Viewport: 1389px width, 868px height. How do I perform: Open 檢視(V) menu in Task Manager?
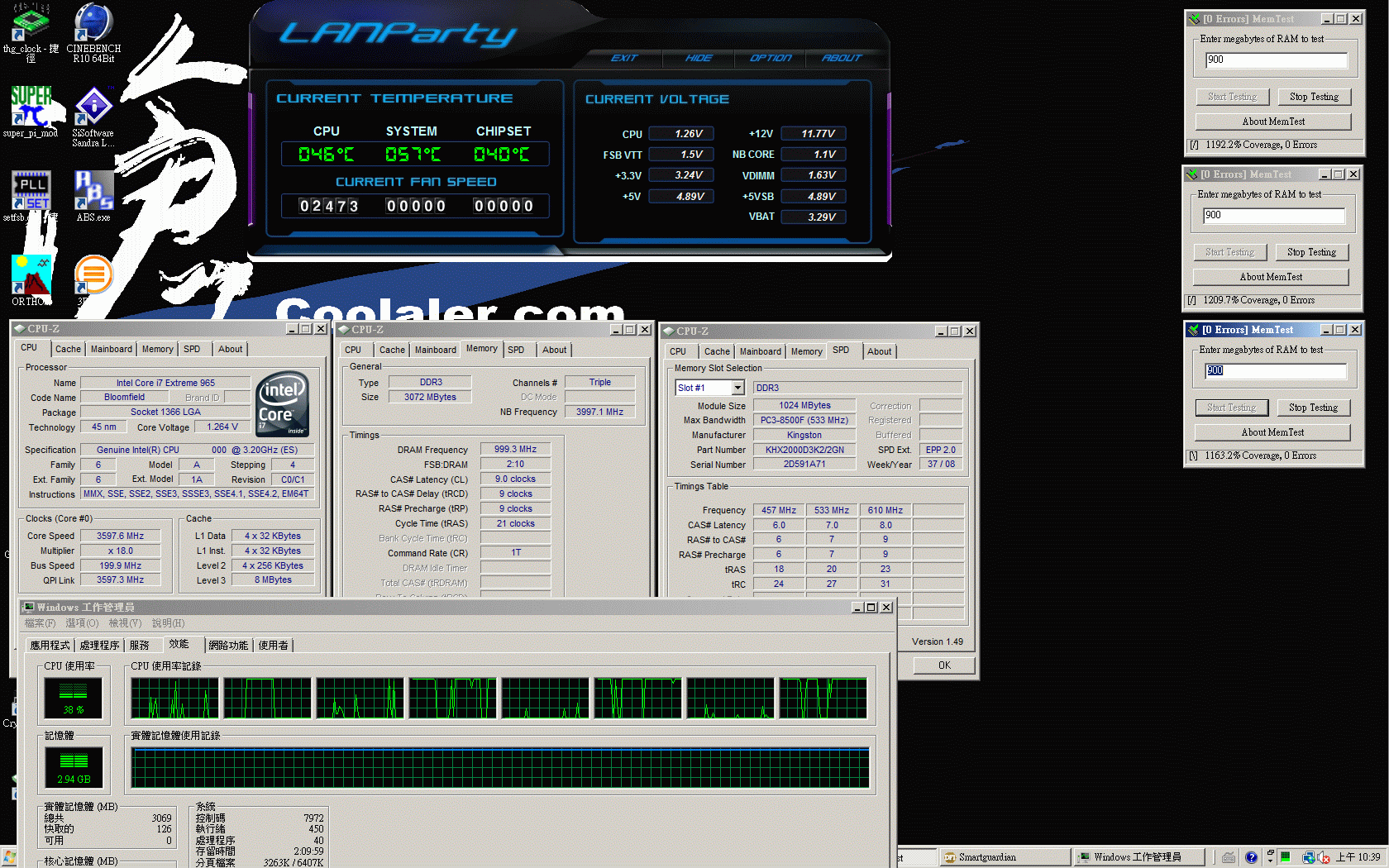[x=125, y=623]
